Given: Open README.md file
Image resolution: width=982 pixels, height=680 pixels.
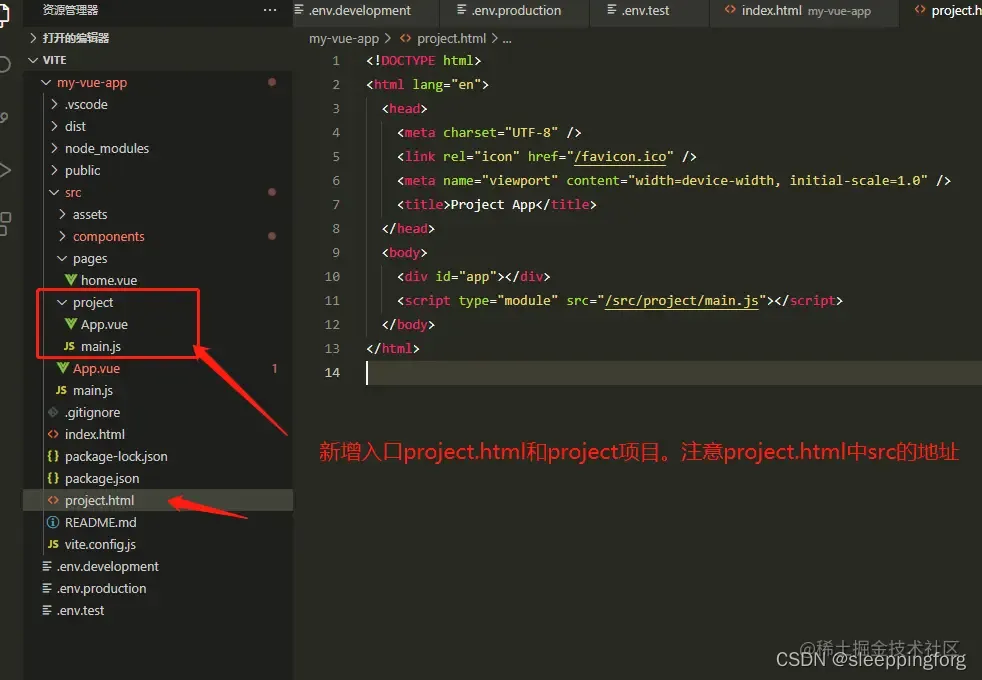Looking at the screenshot, I should click(x=100, y=522).
